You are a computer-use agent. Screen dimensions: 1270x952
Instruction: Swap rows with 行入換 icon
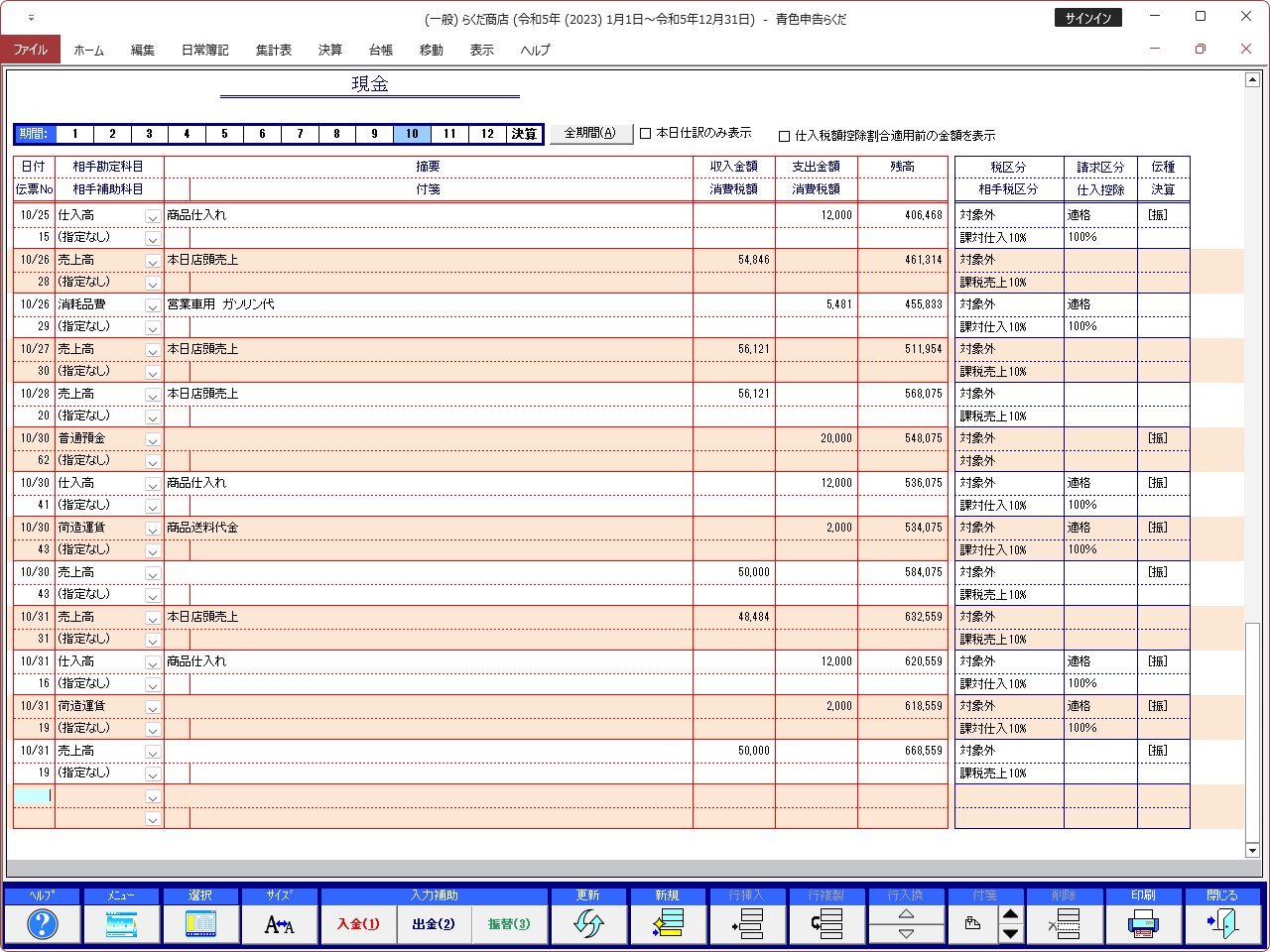[x=906, y=924]
